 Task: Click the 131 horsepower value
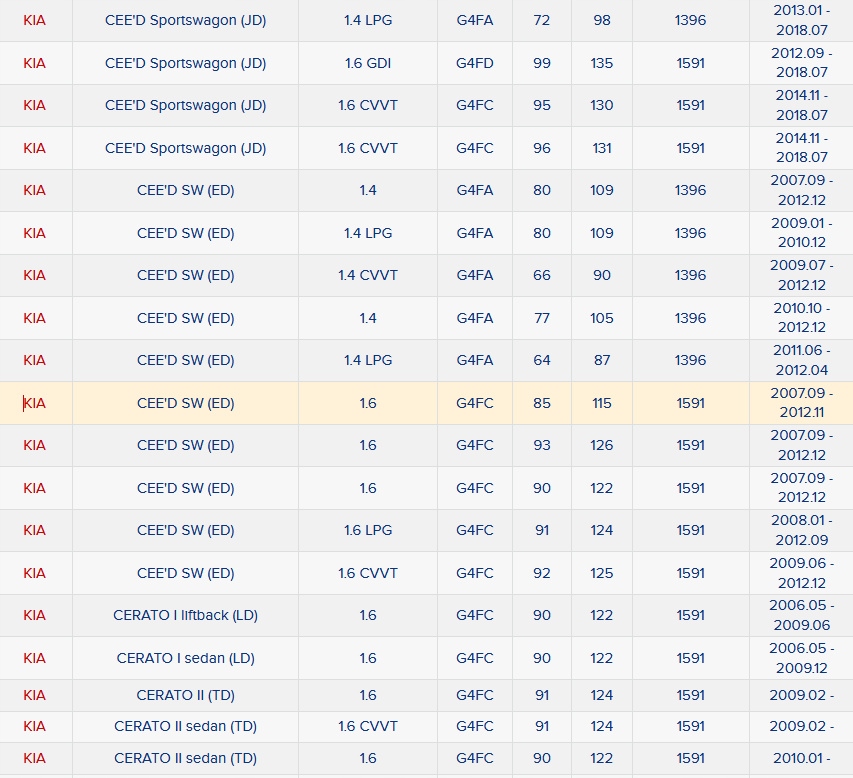[x=602, y=148]
